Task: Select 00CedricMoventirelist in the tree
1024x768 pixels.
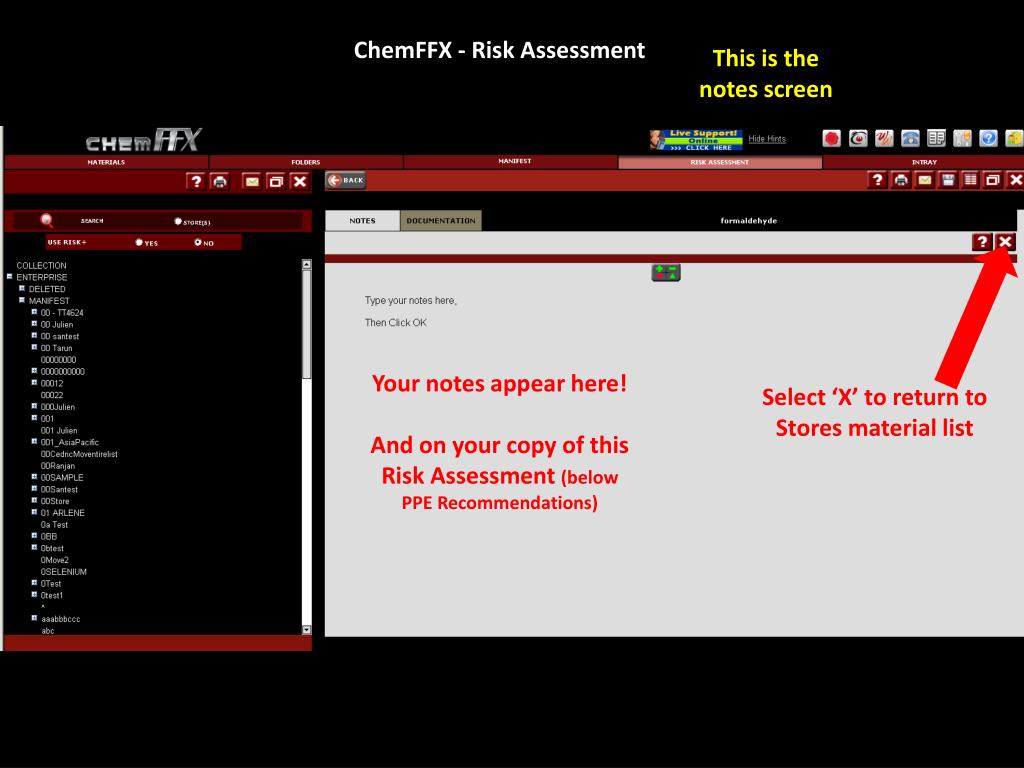Action: 79,454
